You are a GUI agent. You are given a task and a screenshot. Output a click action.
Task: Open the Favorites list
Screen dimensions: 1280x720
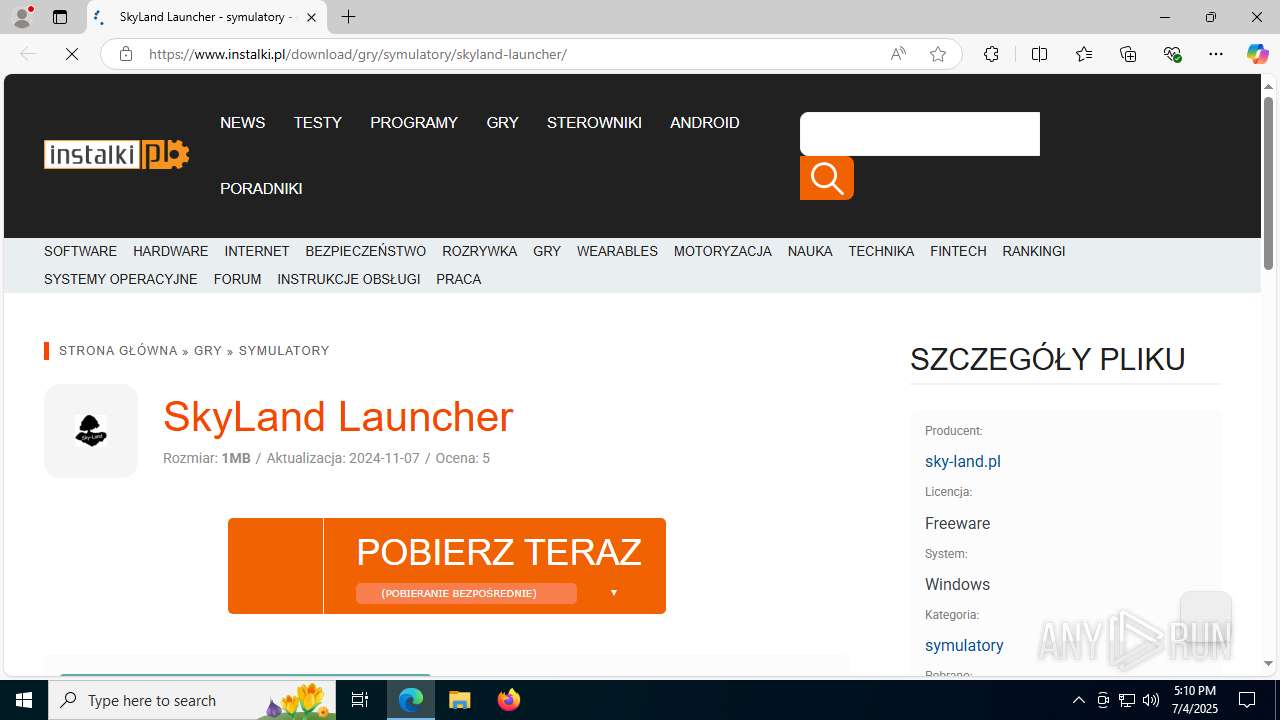tap(1084, 54)
